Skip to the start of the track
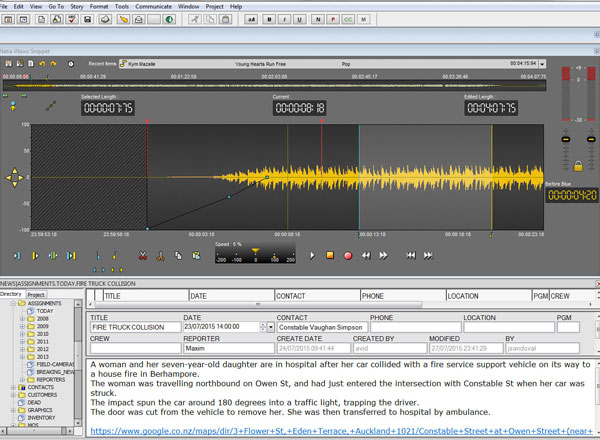This screenshot has width=600, height=440. point(411,255)
